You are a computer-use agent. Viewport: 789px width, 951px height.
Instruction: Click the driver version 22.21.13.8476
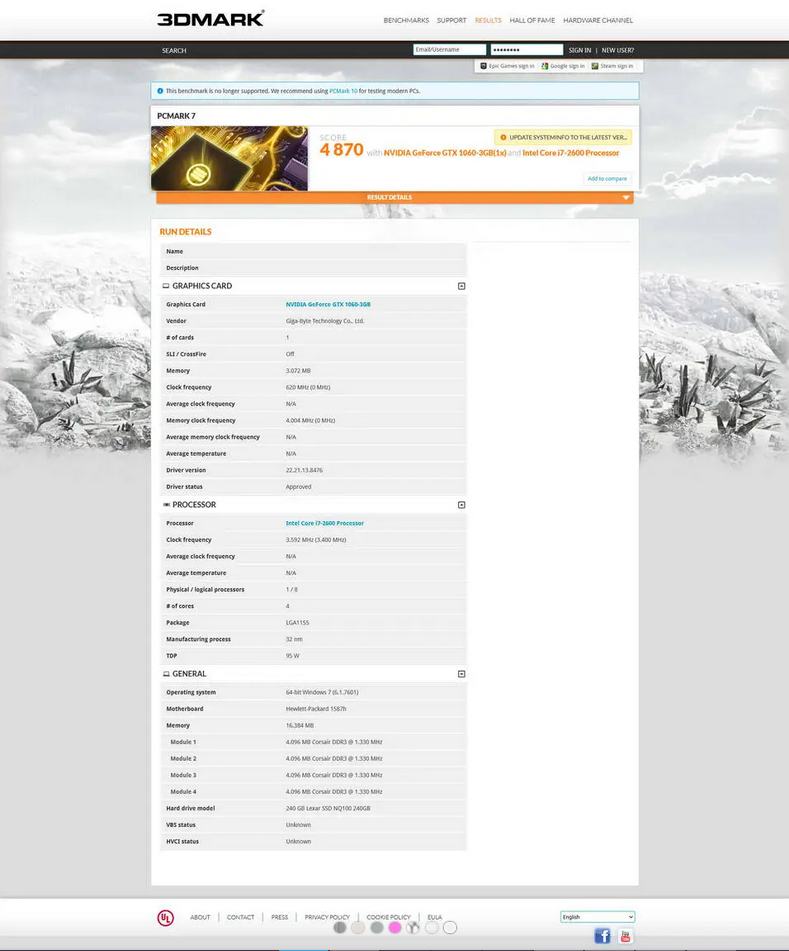click(x=304, y=470)
